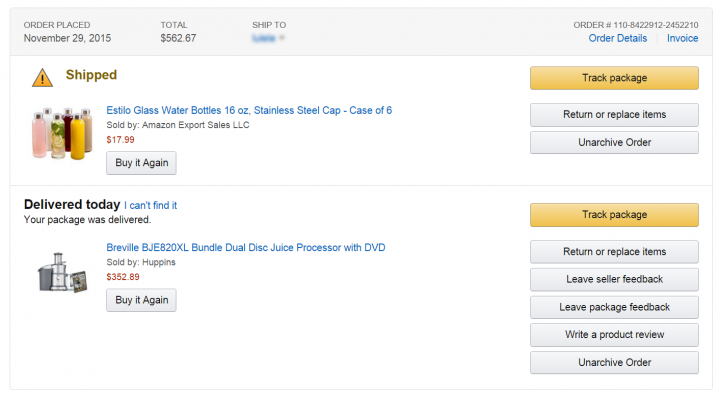Unarchive Order under the juicer shipment

pos(614,363)
